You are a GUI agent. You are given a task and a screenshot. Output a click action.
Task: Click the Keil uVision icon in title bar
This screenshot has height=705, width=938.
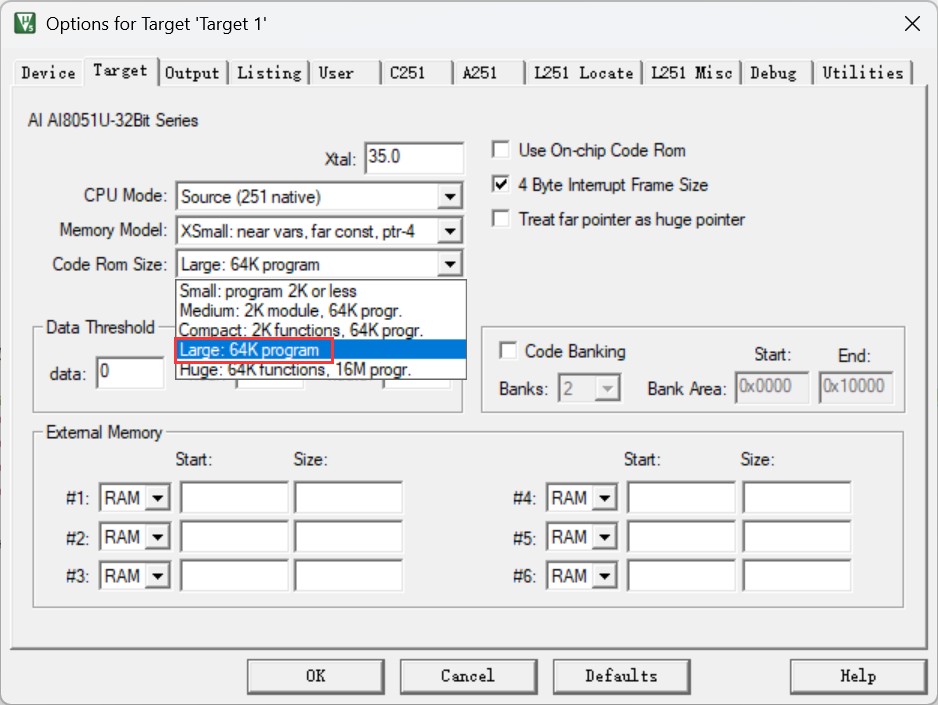point(25,23)
